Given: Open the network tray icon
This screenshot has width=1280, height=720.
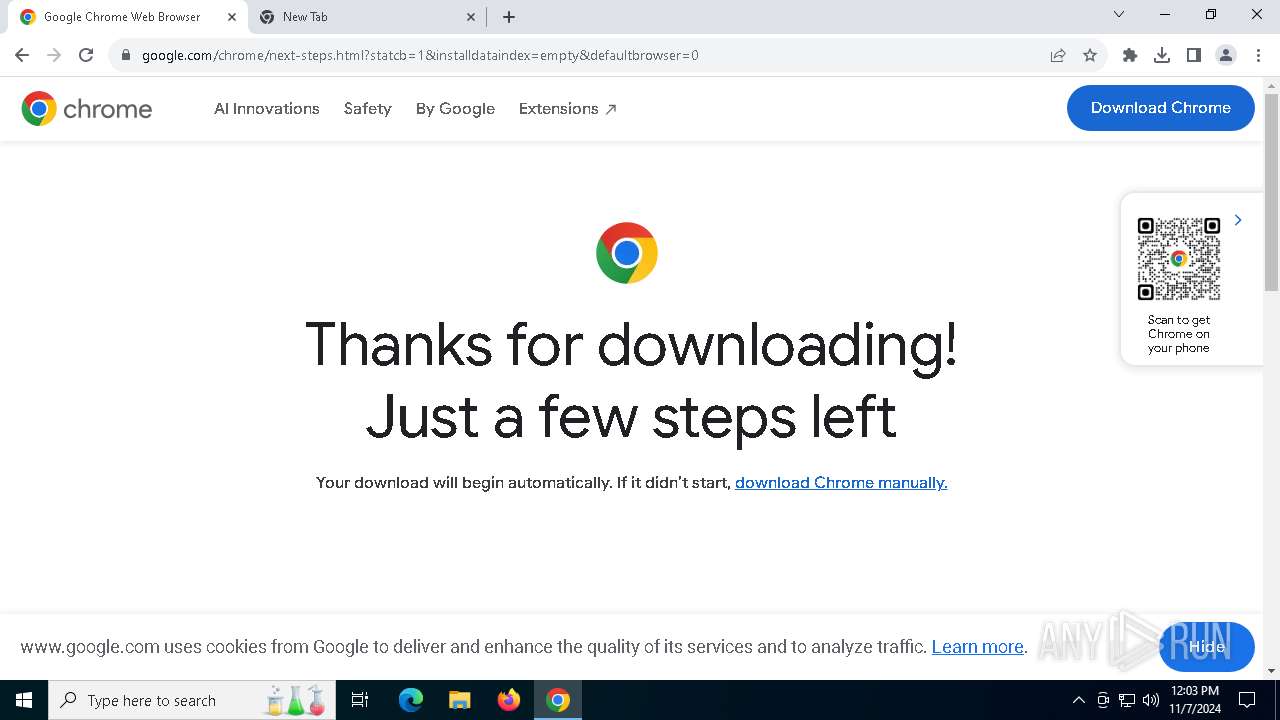Looking at the screenshot, I should (x=1127, y=700).
